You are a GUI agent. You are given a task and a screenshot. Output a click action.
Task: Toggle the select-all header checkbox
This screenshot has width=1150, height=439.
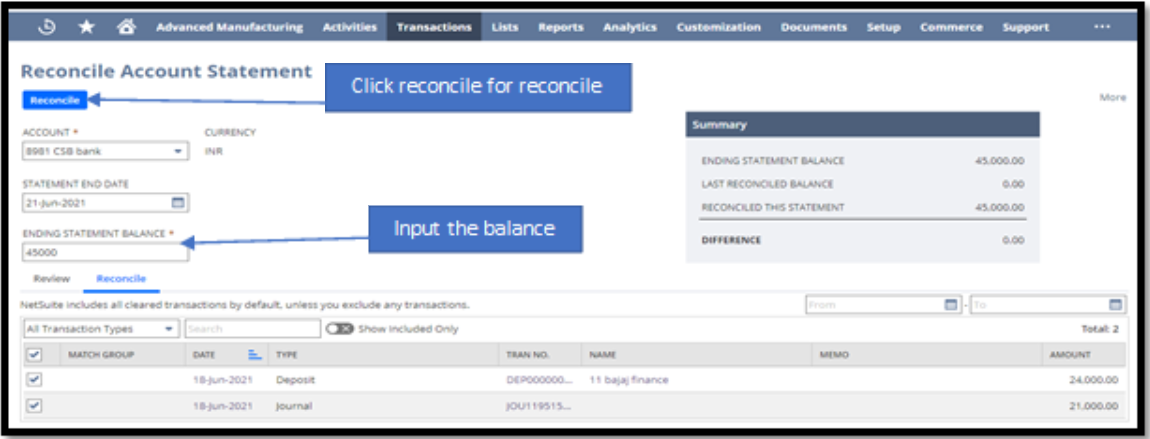(34, 354)
